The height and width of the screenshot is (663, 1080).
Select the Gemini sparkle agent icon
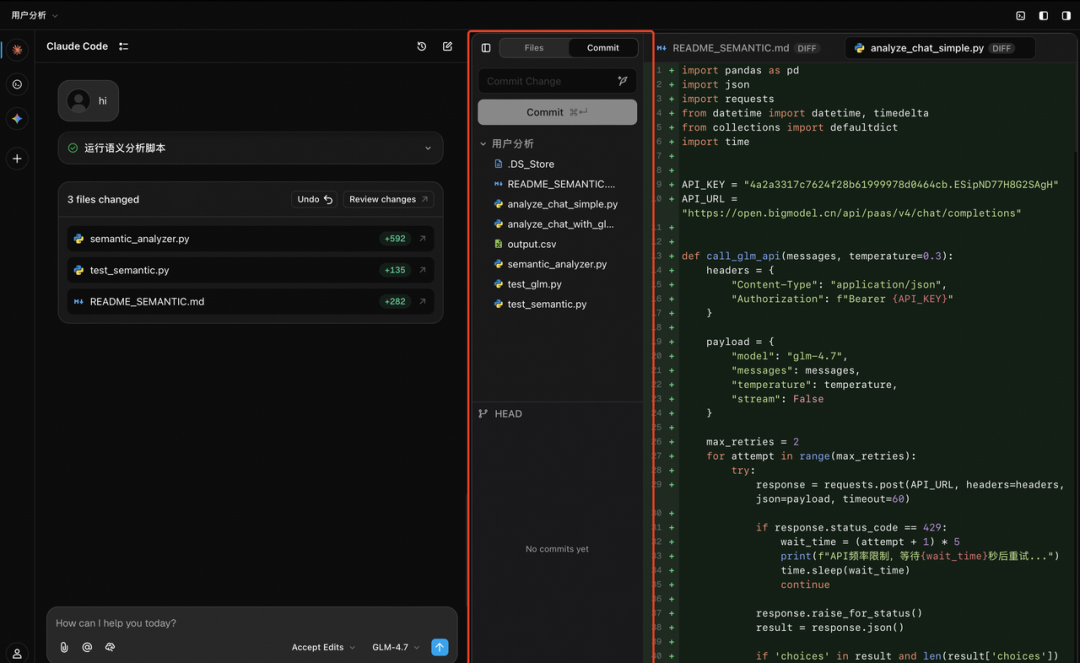(17, 118)
